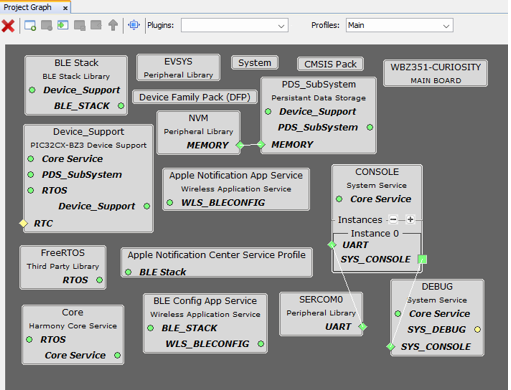Select the BLE Stack component title
The width and height of the screenshot is (511, 390).
[76, 63]
